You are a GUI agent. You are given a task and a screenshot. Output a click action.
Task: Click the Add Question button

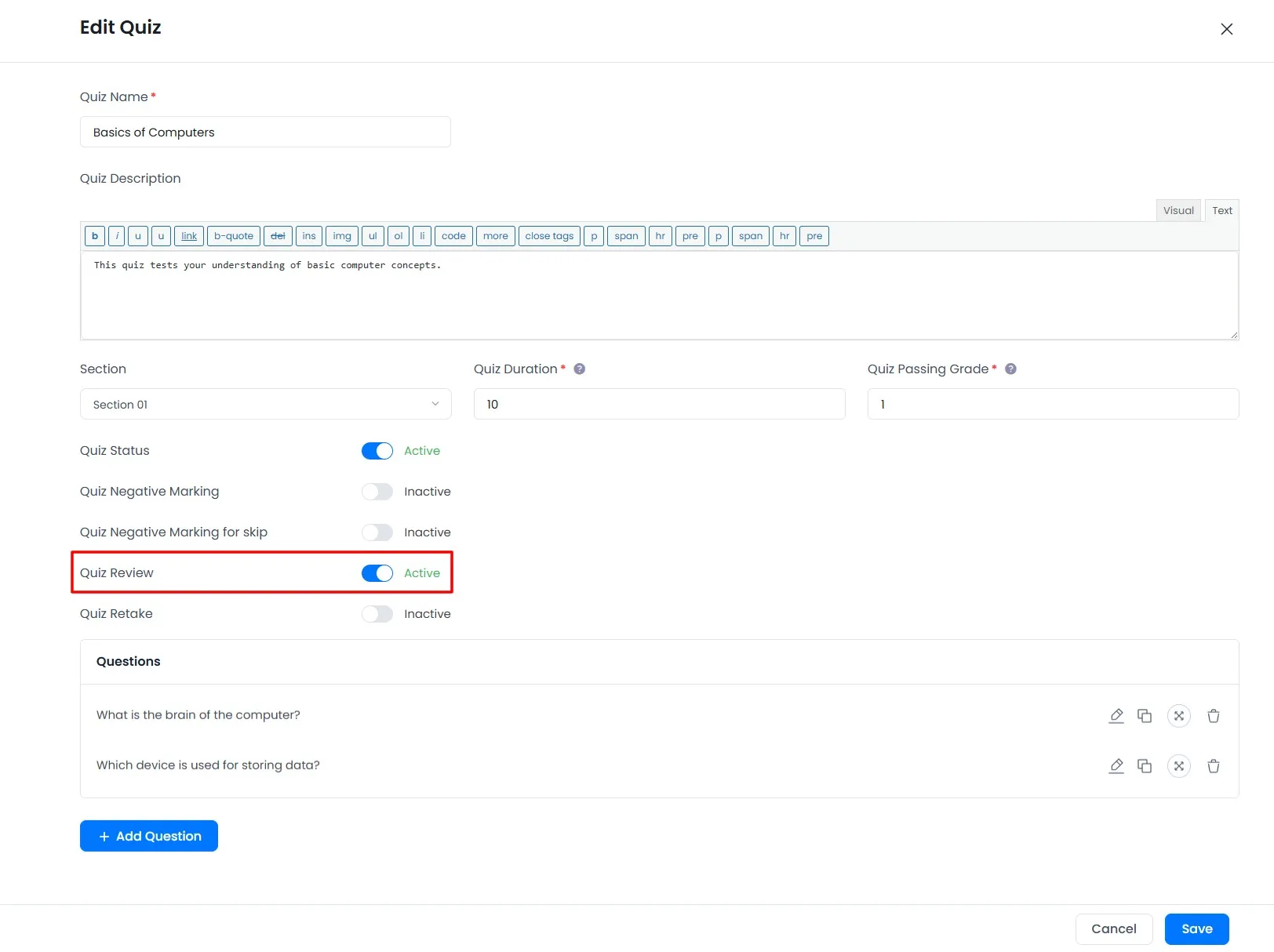[148, 836]
